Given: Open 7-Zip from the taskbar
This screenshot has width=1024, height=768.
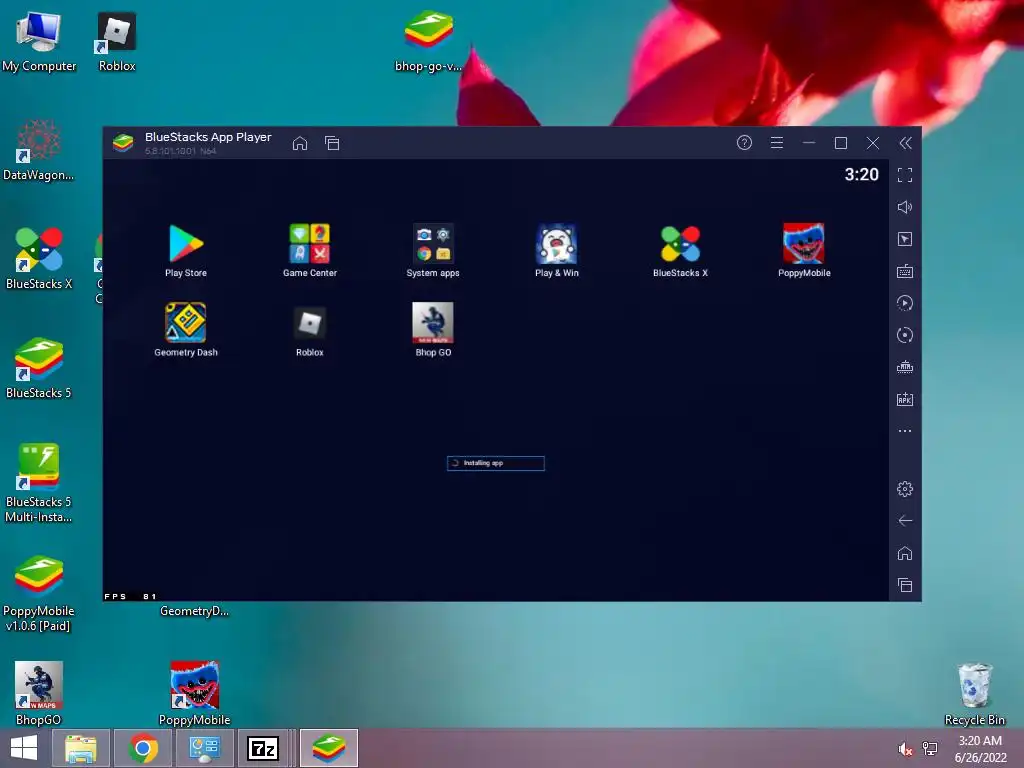Looking at the screenshot, I should coord(263,748).
